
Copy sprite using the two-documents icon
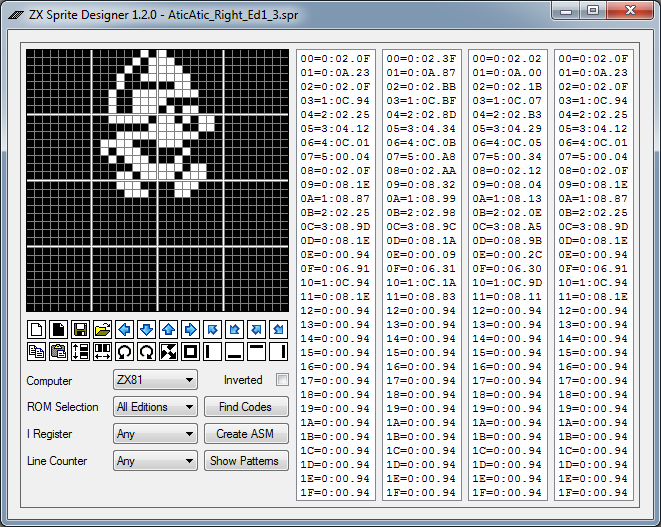[x=37, y=351]
